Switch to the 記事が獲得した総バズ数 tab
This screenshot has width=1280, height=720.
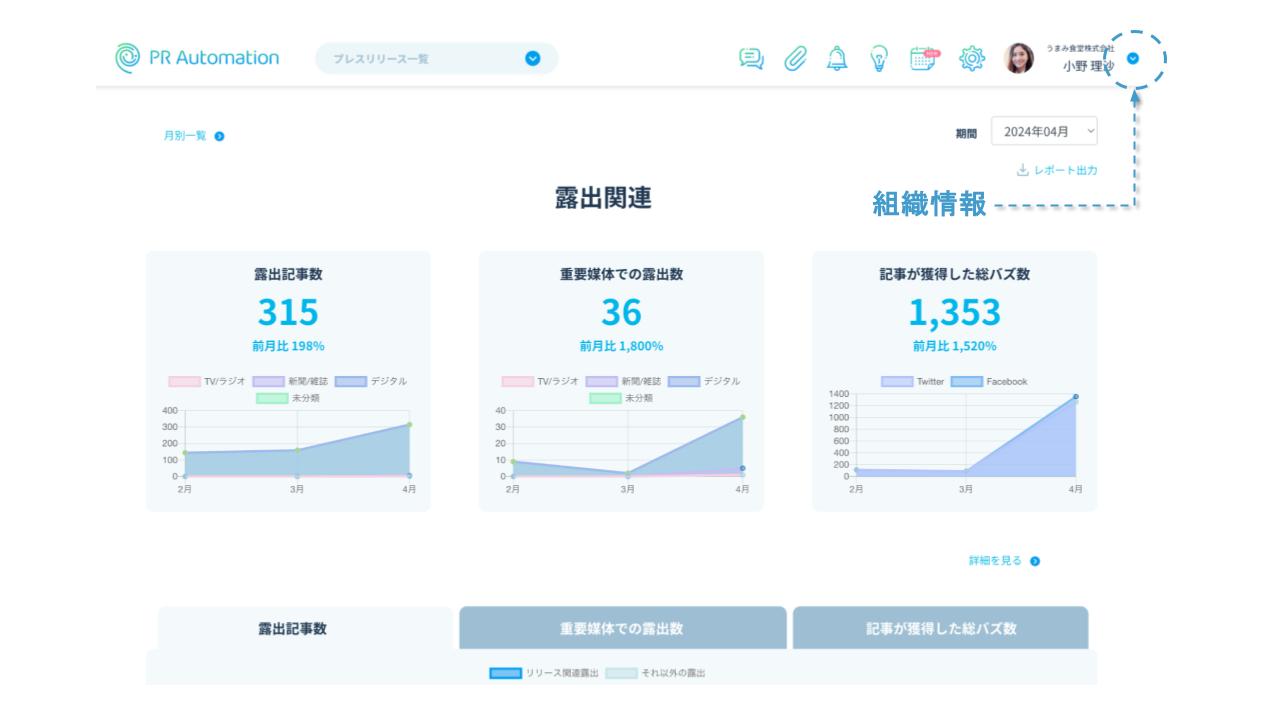940,629
